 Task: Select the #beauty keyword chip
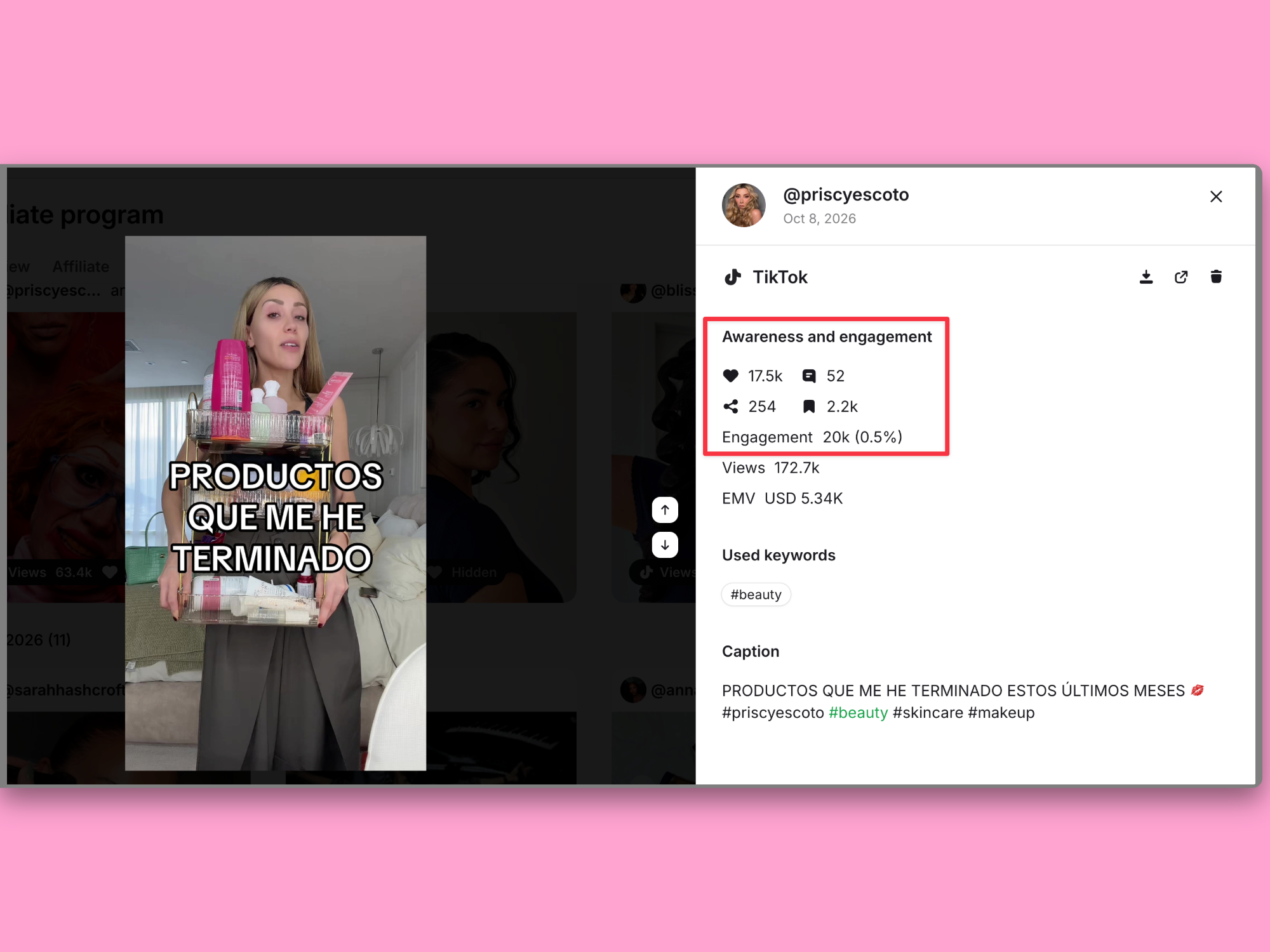pyautogui.click(x=756, y=595)
